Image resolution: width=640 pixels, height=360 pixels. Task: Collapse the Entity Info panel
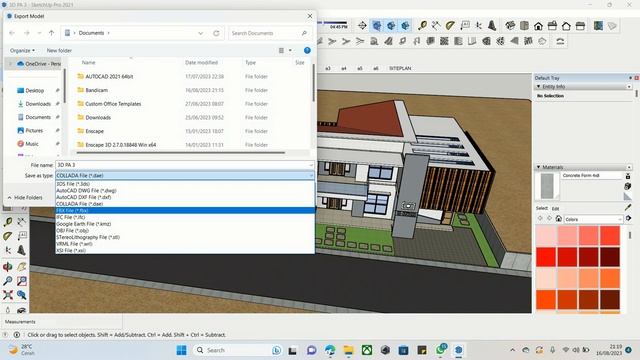pos(538,87)
